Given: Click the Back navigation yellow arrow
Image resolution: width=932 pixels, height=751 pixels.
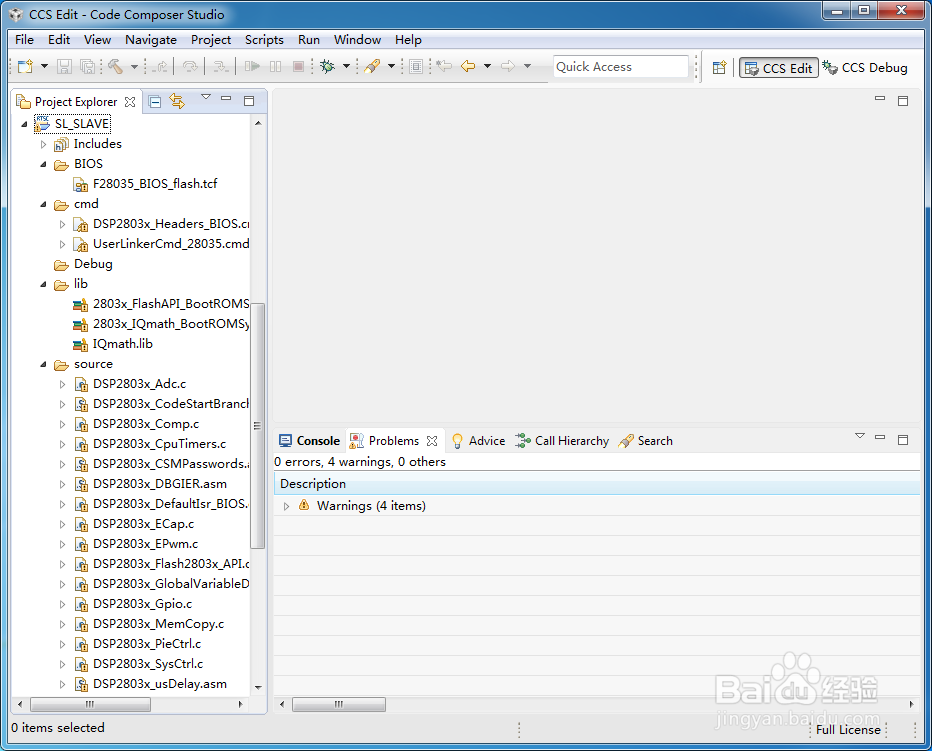Looking at the screenshot, I should 468,66.
